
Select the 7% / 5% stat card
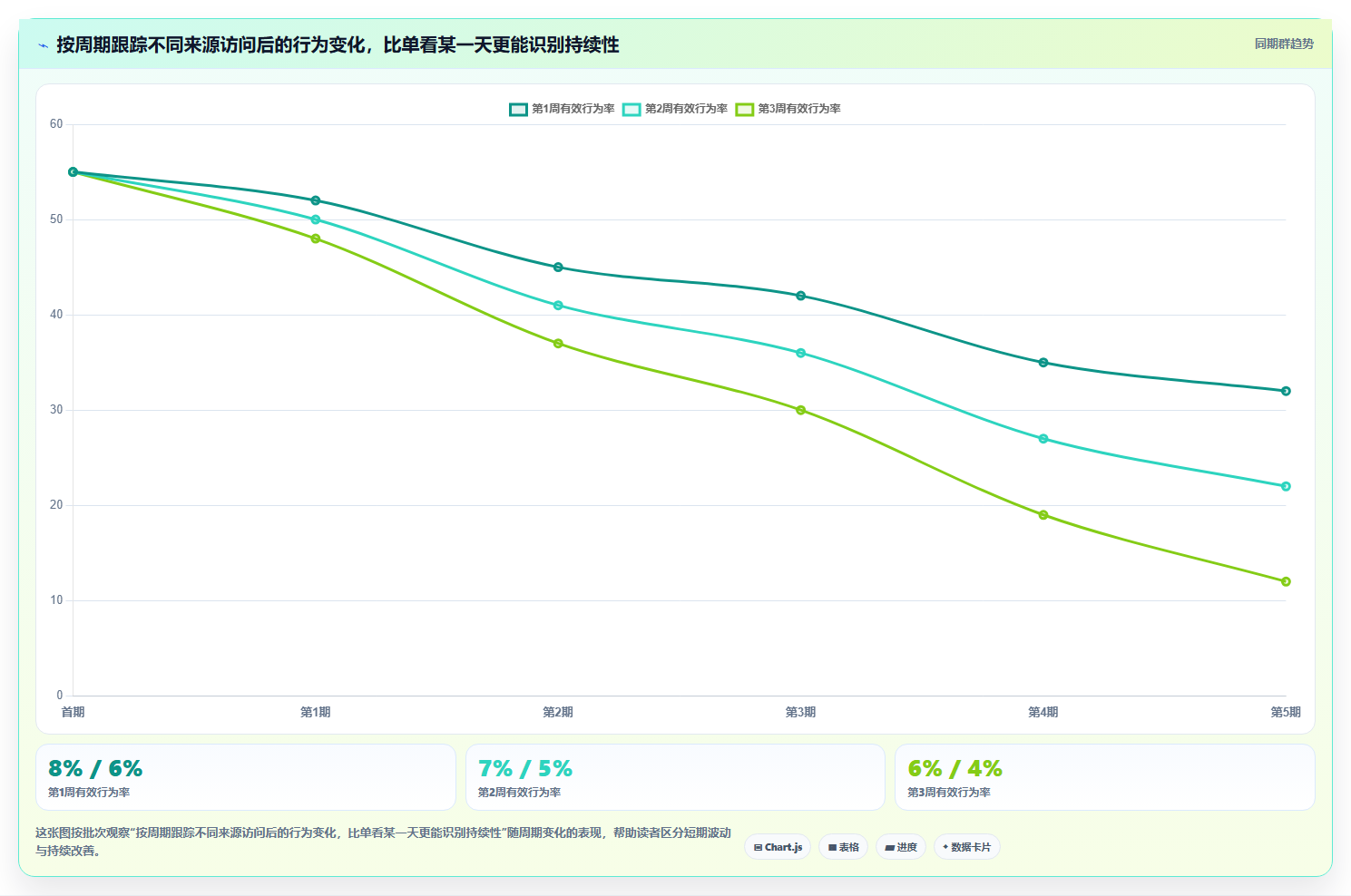[675, 777]
